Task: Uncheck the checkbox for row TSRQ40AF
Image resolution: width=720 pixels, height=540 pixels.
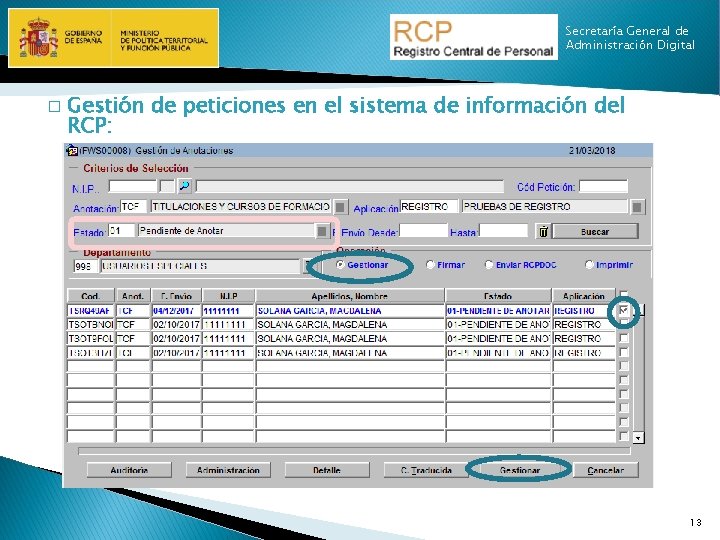Action: tap(624, 310)
